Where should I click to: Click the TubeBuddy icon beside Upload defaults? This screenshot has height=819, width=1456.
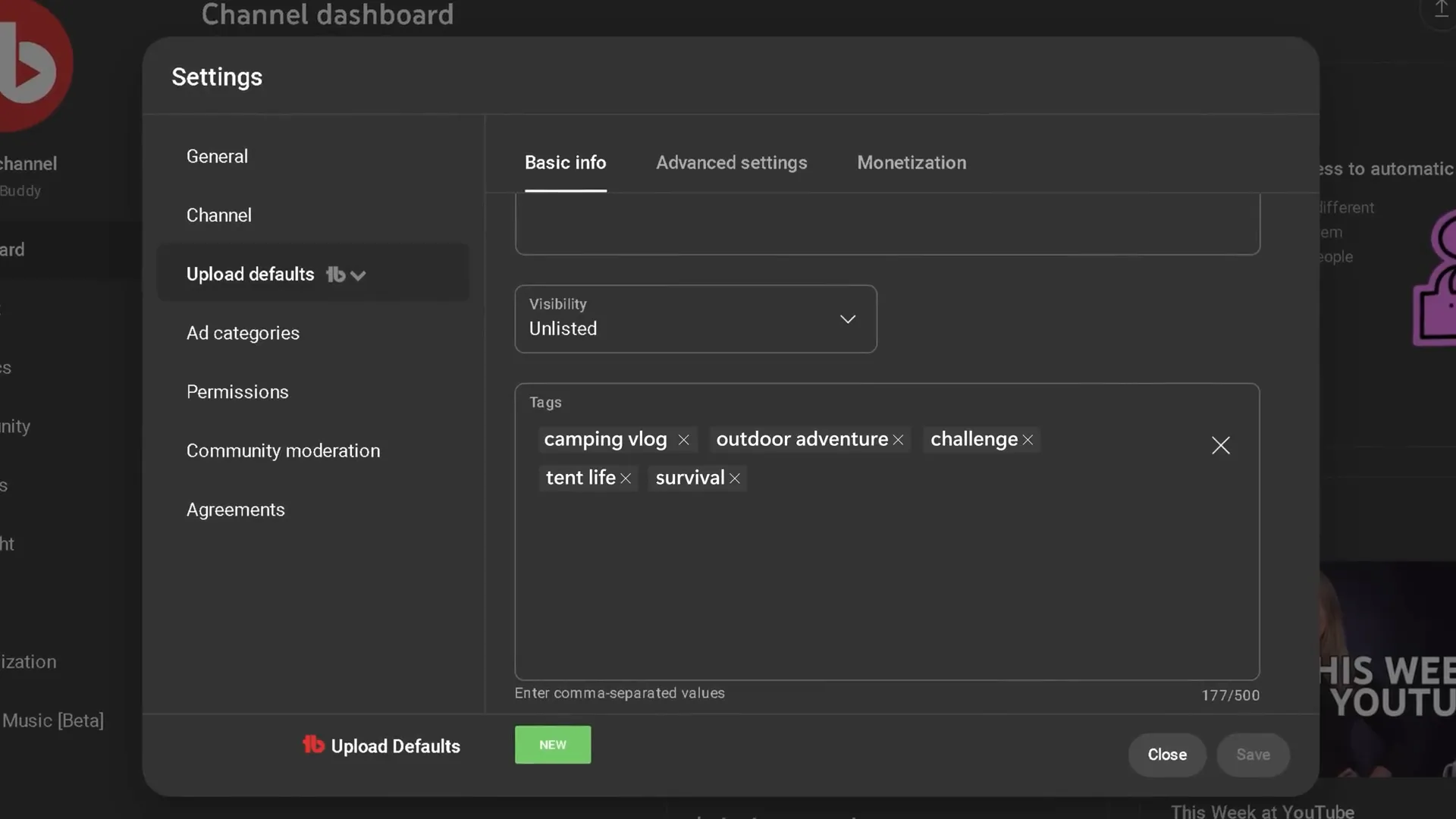tap(336, 275)
